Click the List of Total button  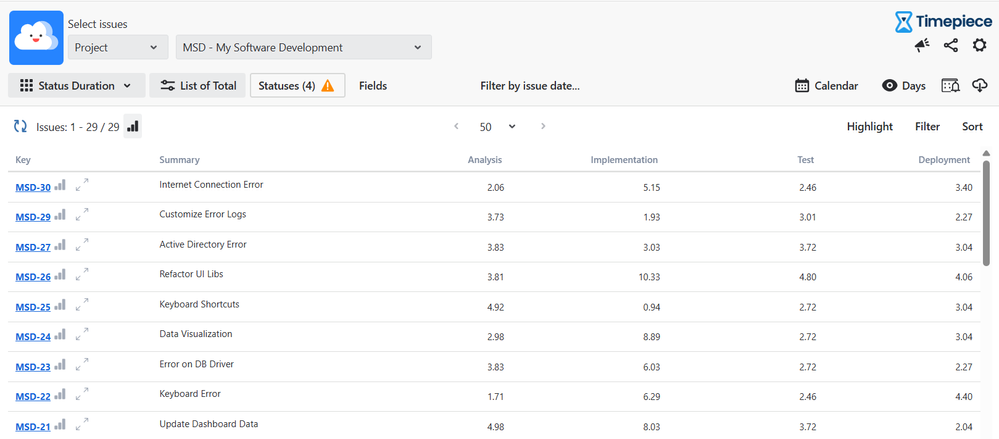198,85
